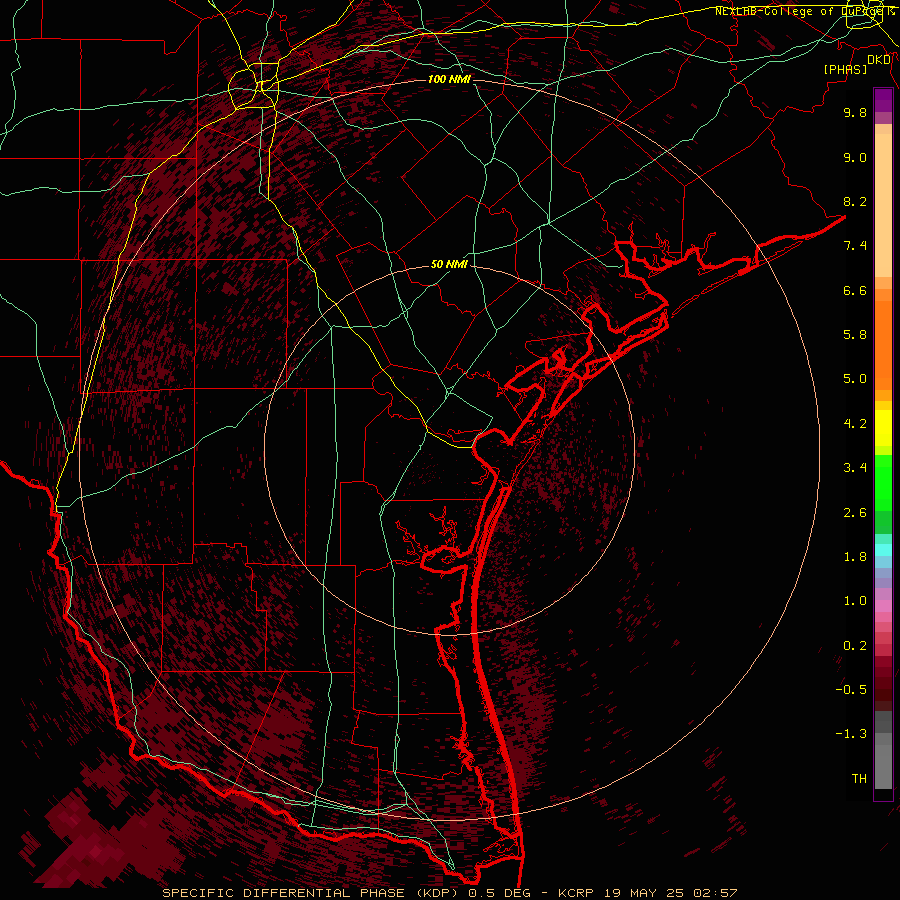Click the 7.4 color scale value
The height and width of the screenshot is (900, 900).
pos(855,246)
